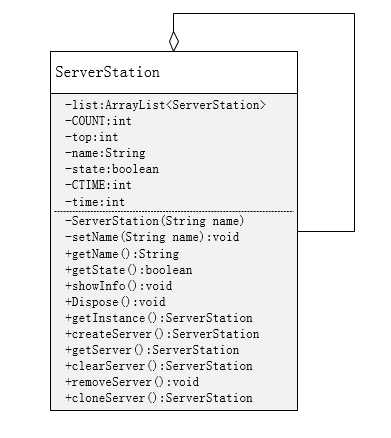This screenshot has height=438, width=391.
Task: Select the -top:int attribute line
Action: click(92, 137)
